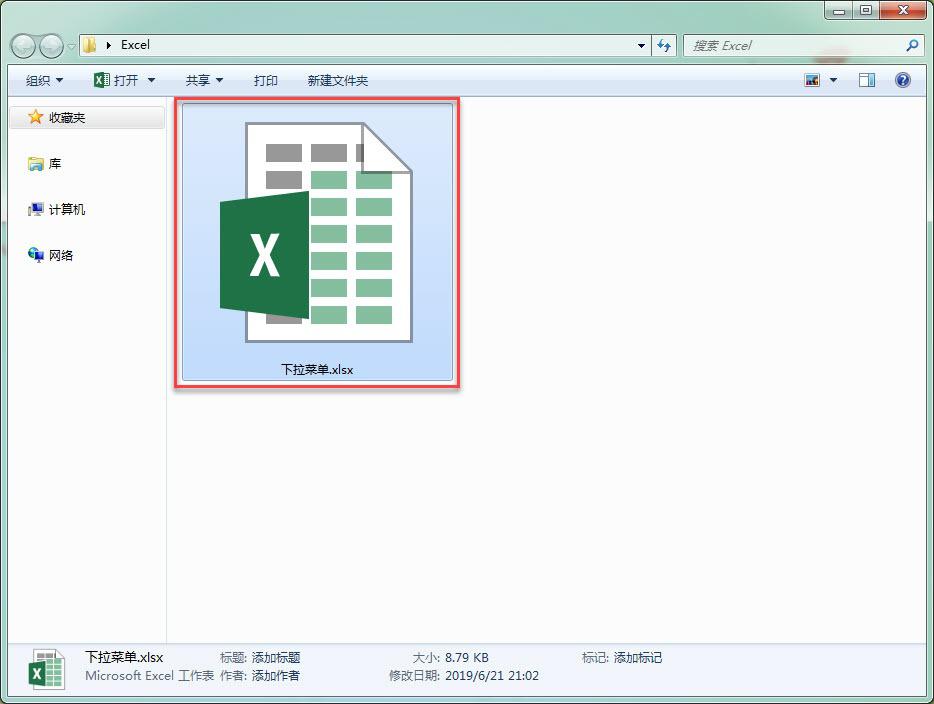This screenshot has height=704, width=934.
Task: Go back with the Back arrow button
Action: click(24, 46)
